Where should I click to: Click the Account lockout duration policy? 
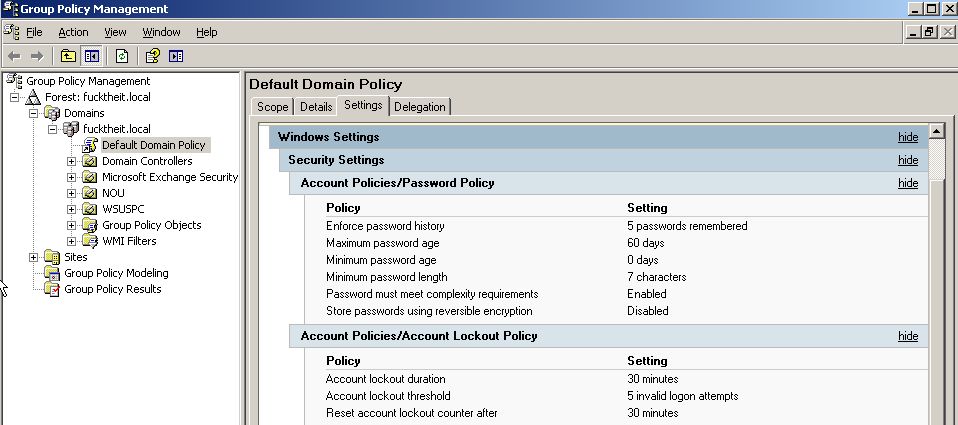click(x=386, y=379)
